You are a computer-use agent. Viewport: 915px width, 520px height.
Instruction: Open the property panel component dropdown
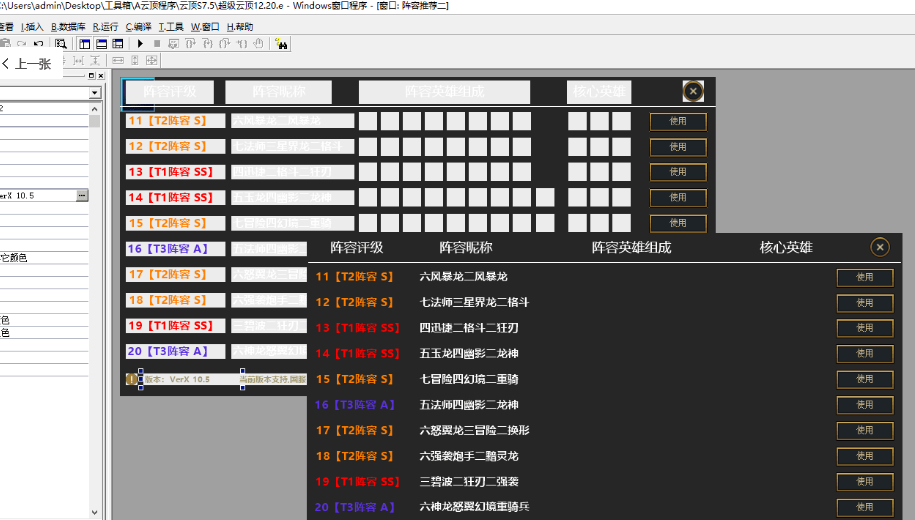[95, 93]
